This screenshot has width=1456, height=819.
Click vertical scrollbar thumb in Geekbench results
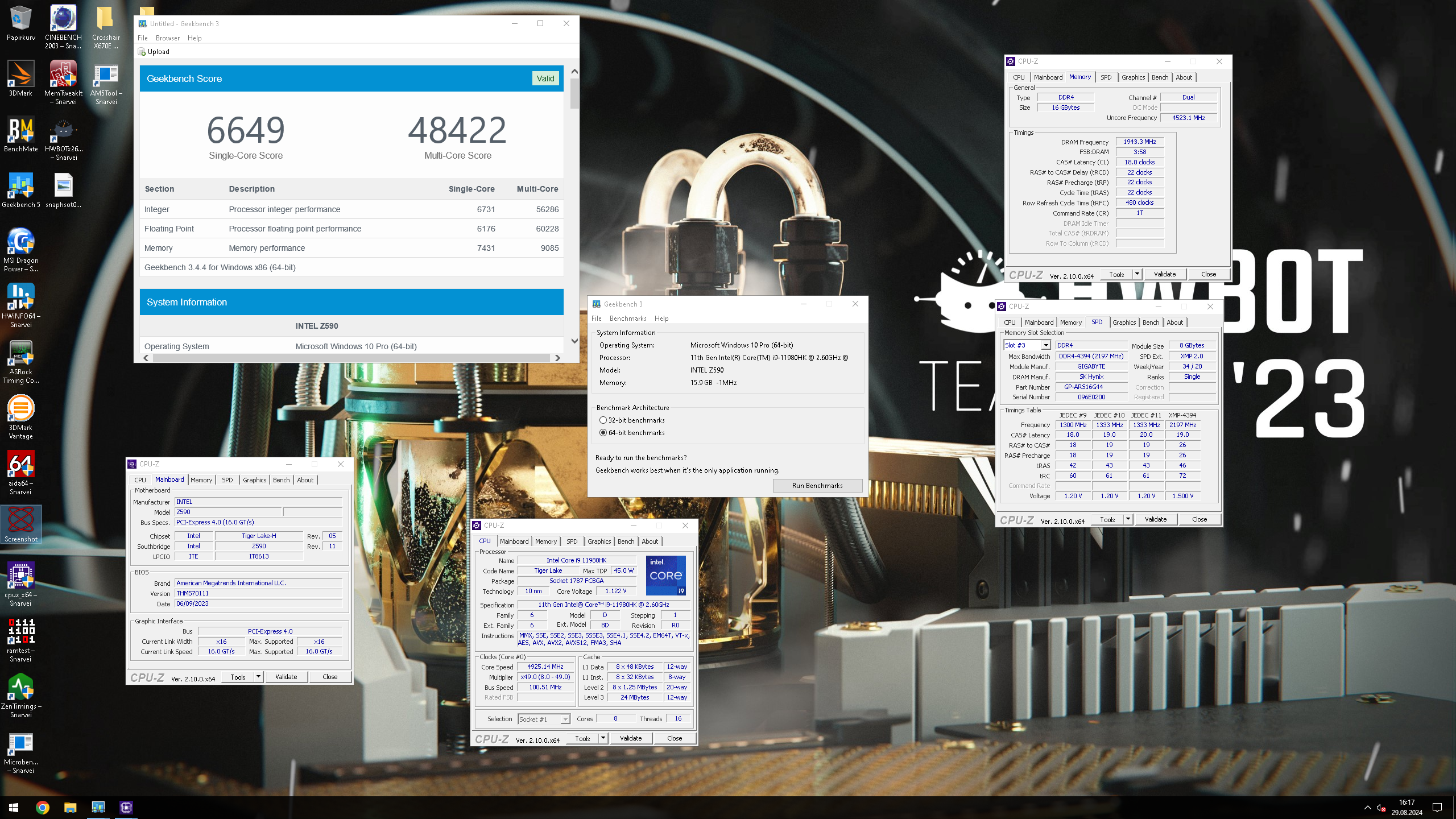point(574,94)
